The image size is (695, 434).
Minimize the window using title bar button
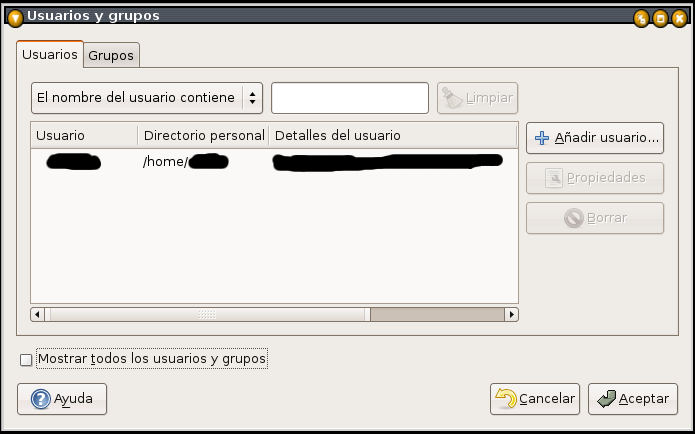pos(642,17)
